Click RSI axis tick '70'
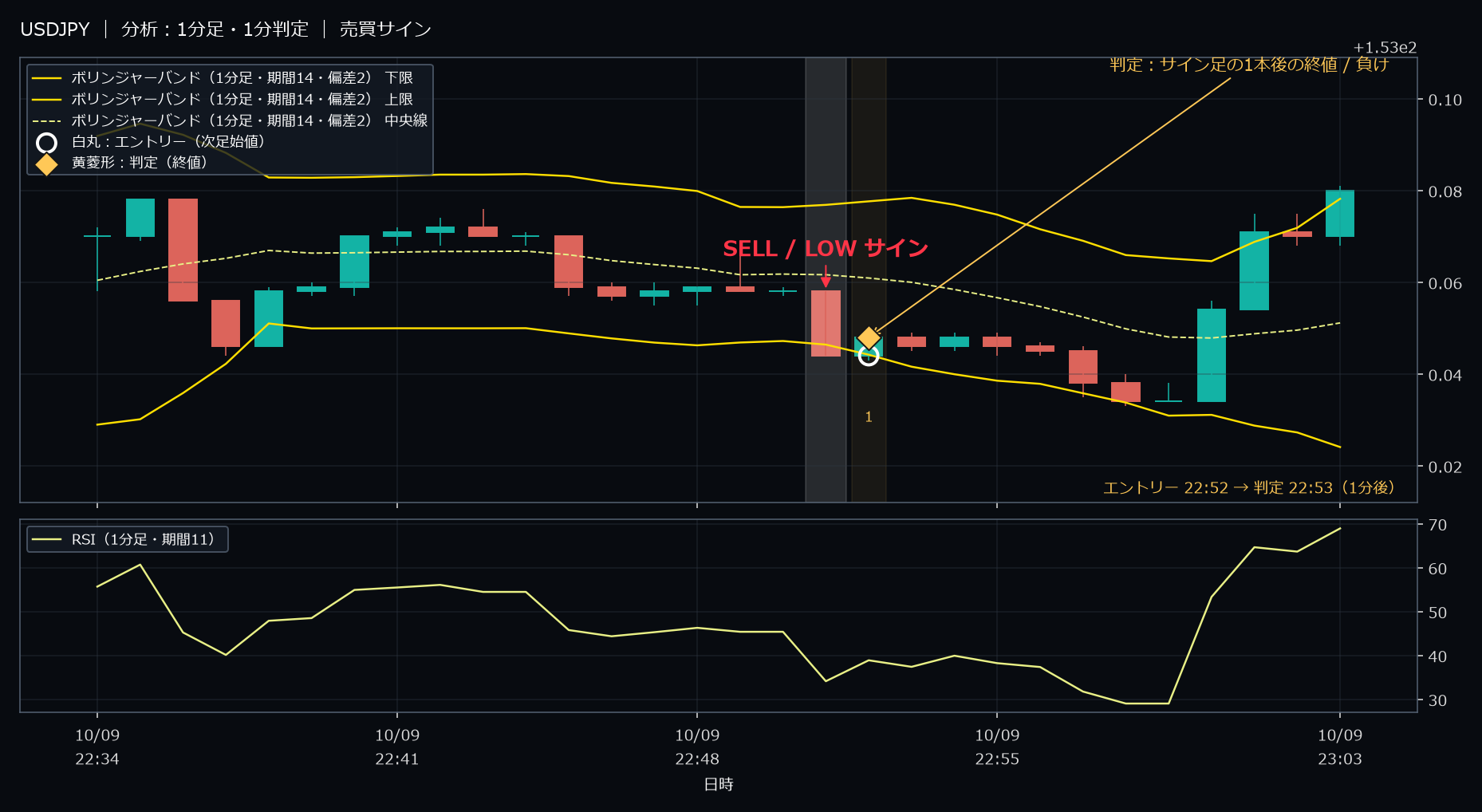 coord(1437,525)
